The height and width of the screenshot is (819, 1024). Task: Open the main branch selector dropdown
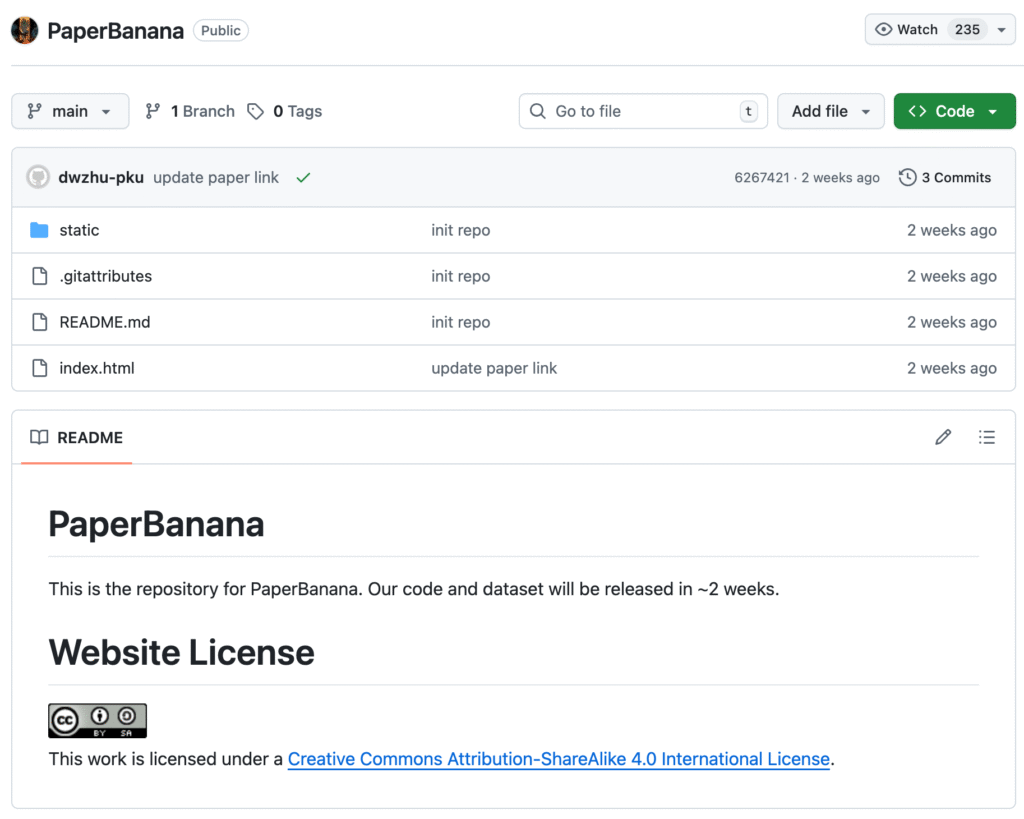pyautogui.click(x=70, y=111)
